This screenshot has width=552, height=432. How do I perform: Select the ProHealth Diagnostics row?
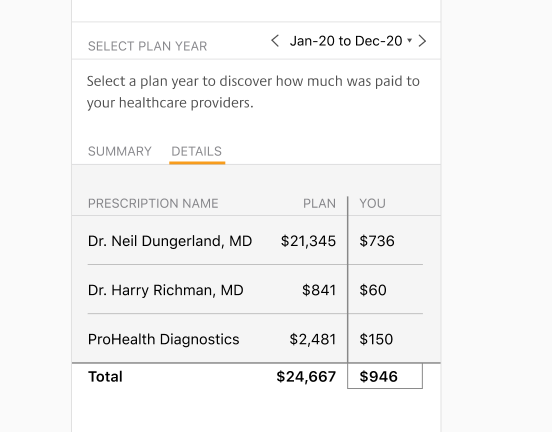tap(255, 339)
